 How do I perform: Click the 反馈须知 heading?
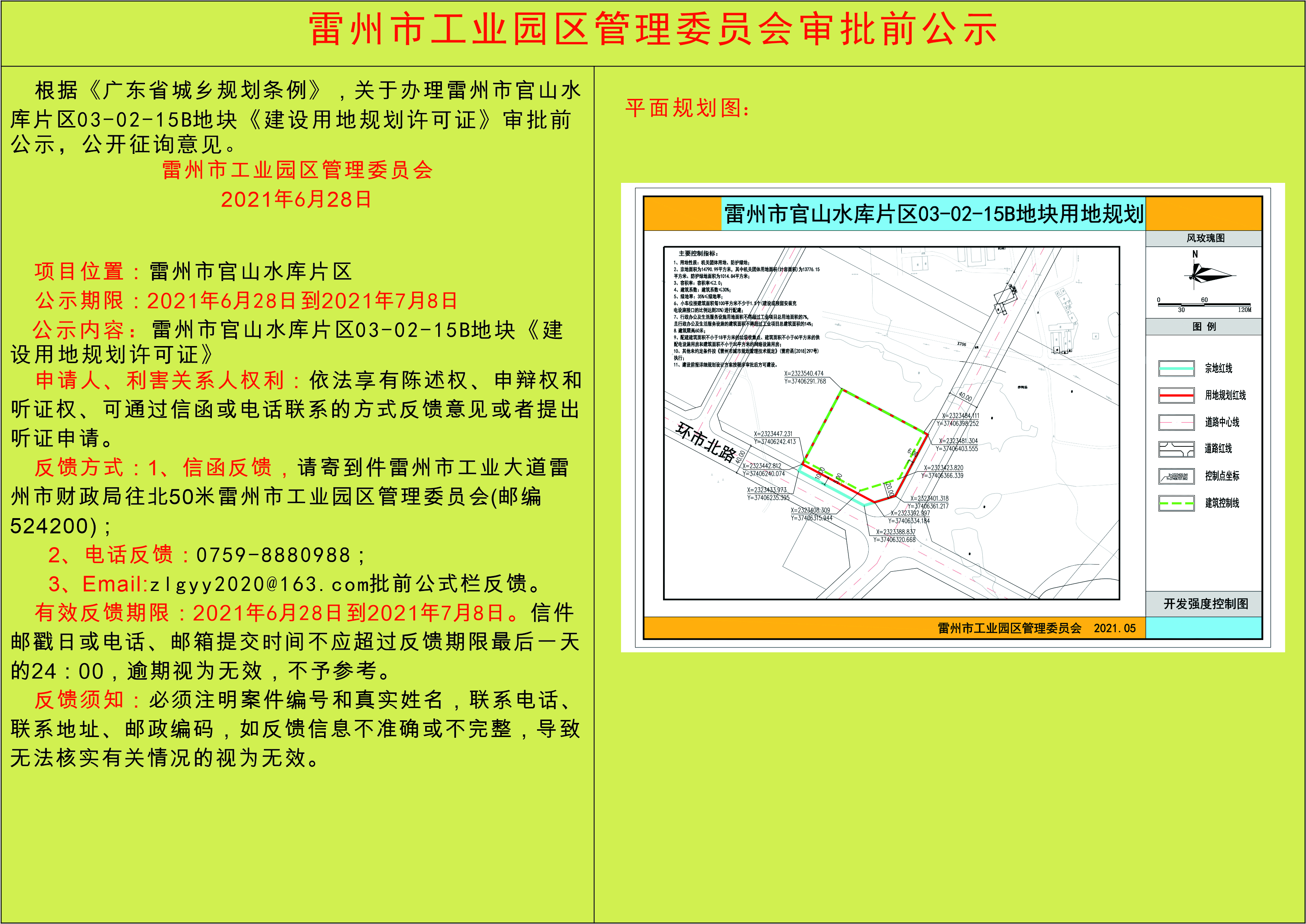(79, 699)
